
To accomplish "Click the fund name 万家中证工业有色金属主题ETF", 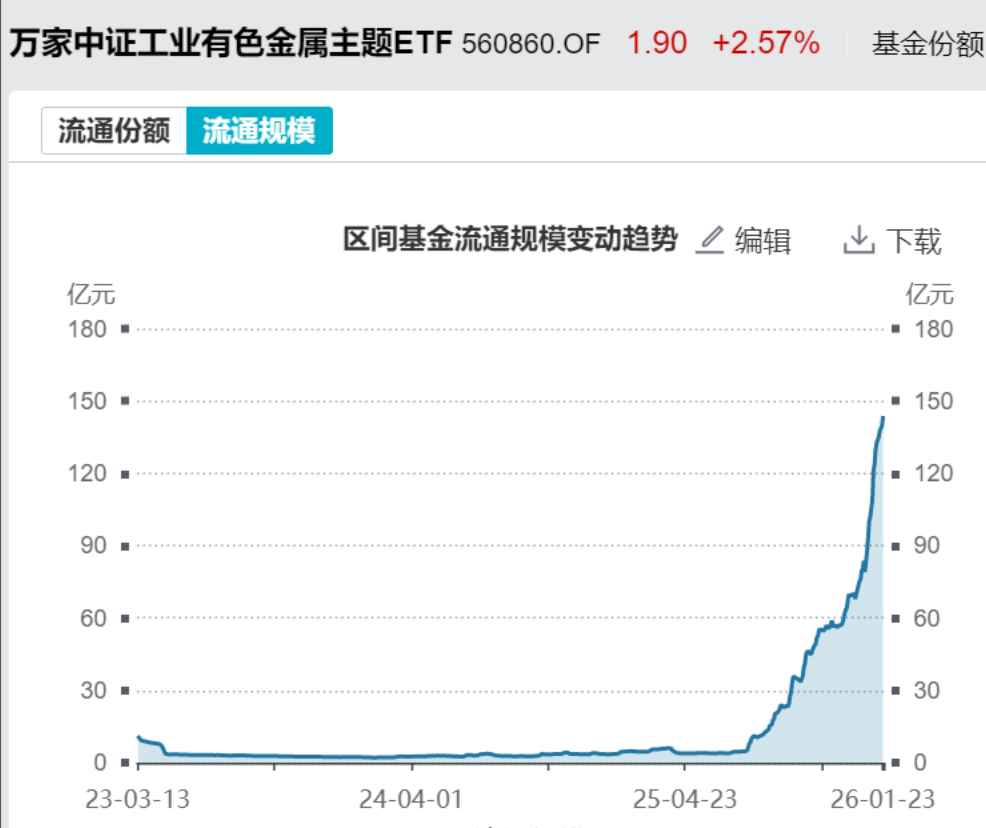I will [230, 44].
